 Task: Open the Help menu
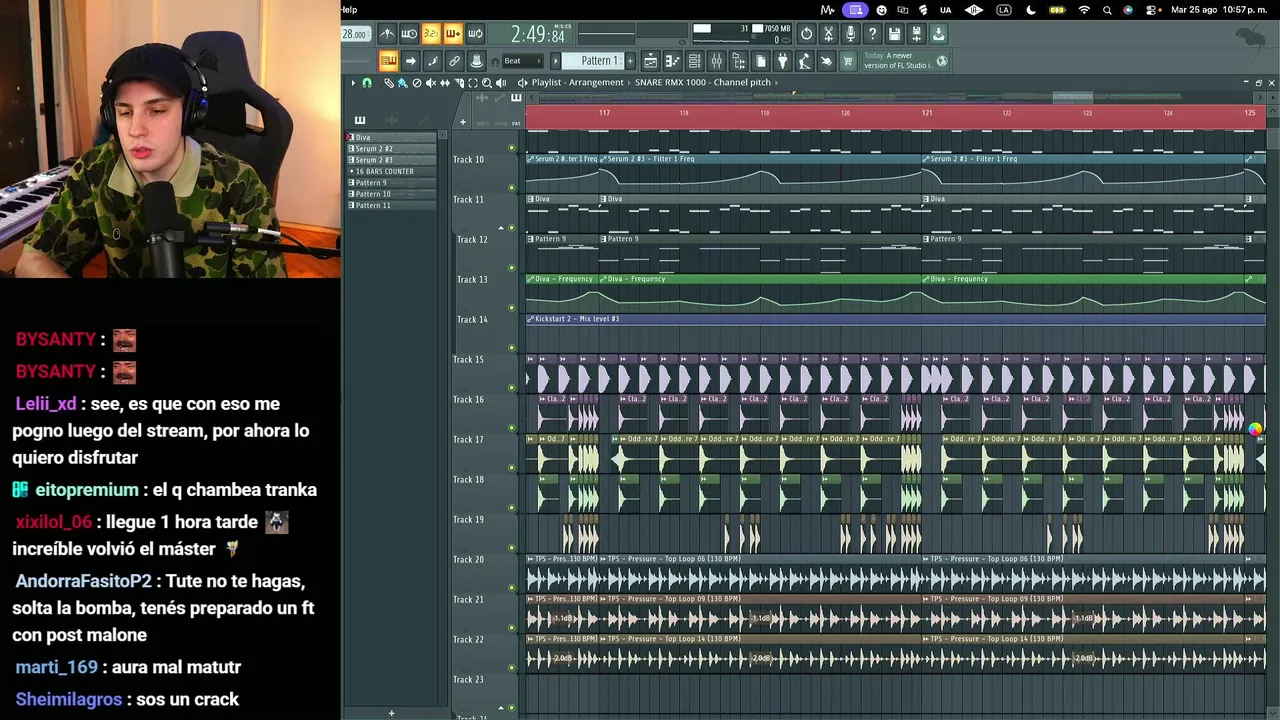click(349, 10)
